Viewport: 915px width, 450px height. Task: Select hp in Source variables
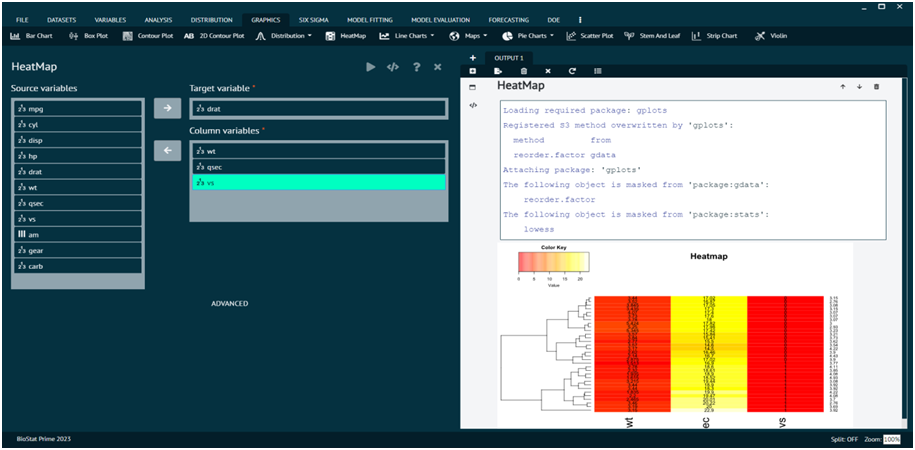[x=78, y=156]
